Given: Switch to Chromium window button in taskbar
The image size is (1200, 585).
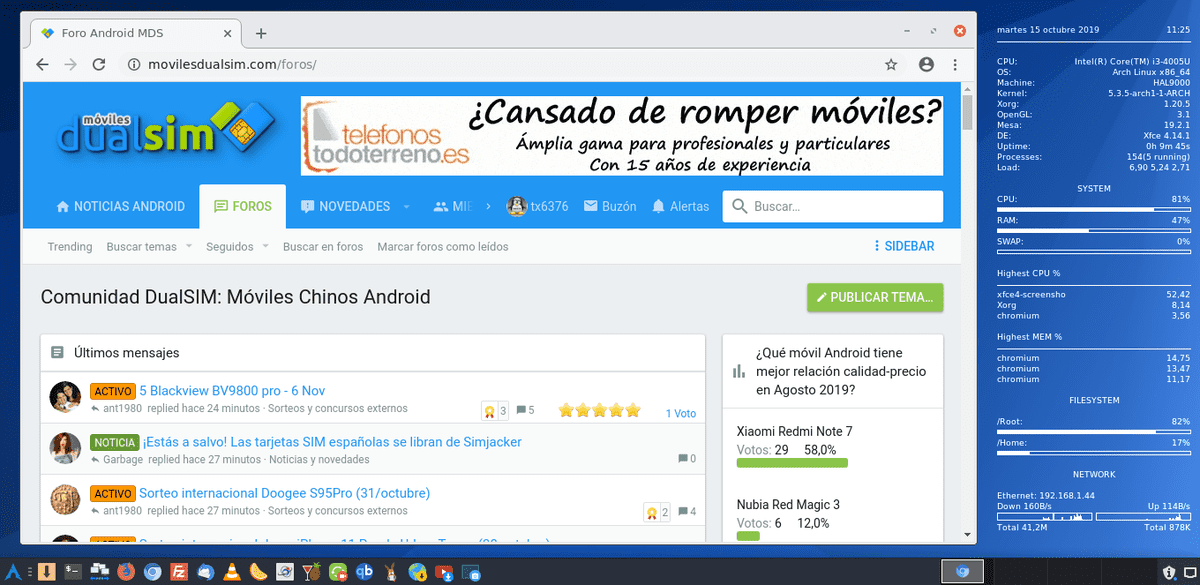Looking at the screenshot, I should point(963,572).
